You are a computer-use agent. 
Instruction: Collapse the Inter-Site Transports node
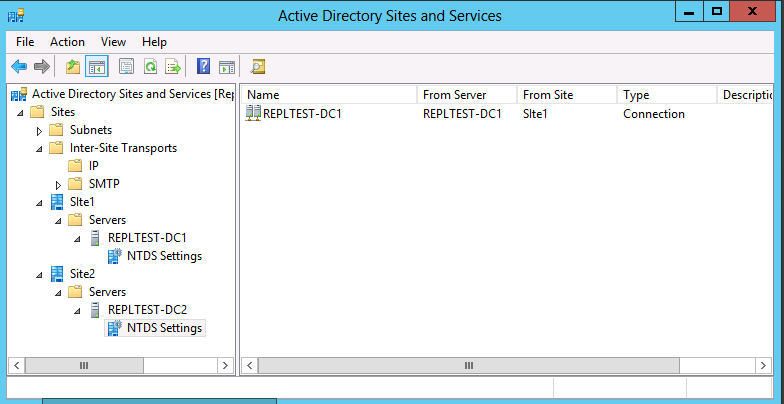(x=40, y=149)
